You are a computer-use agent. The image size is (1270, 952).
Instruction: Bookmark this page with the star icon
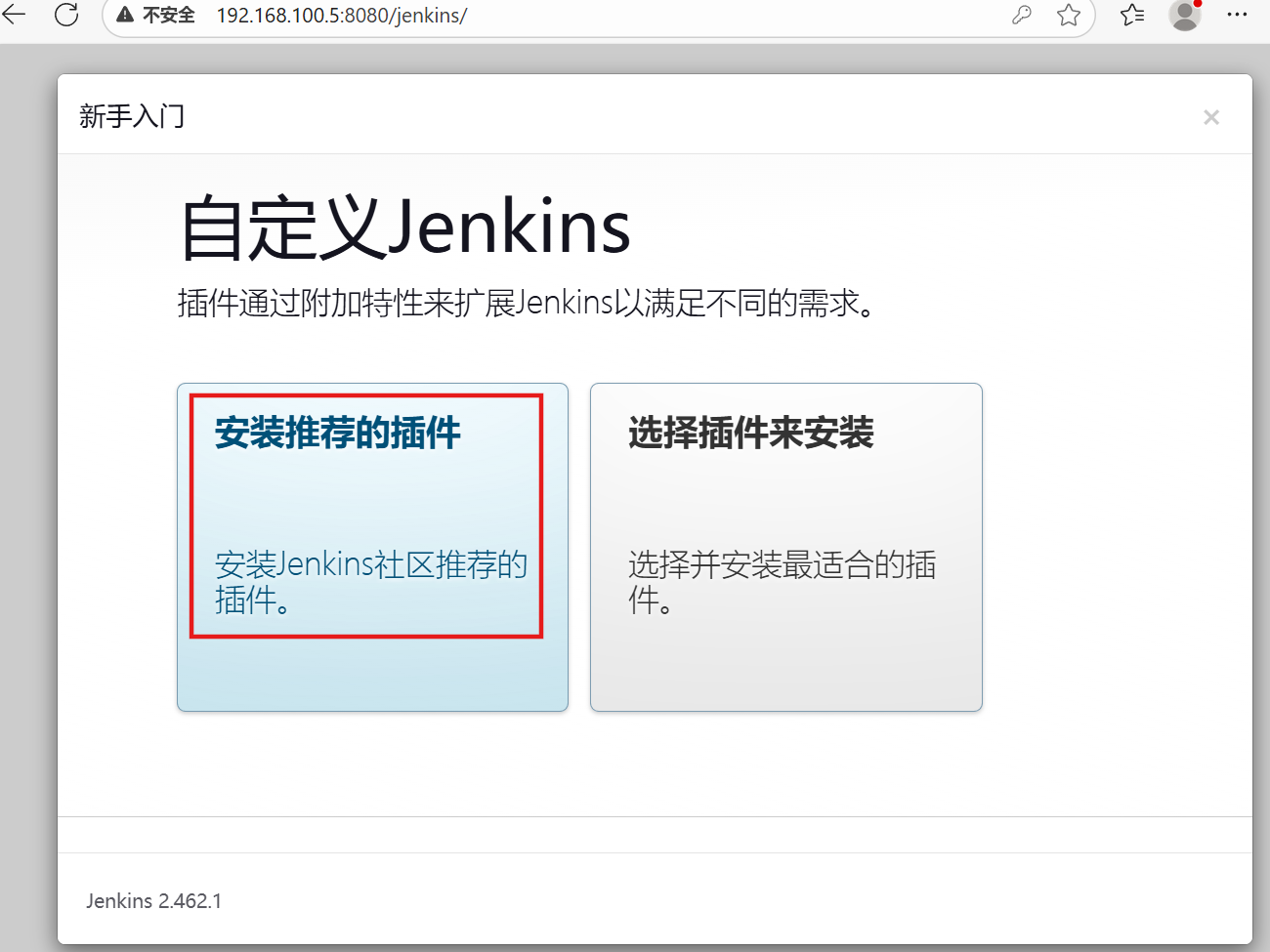point(1069,15)
